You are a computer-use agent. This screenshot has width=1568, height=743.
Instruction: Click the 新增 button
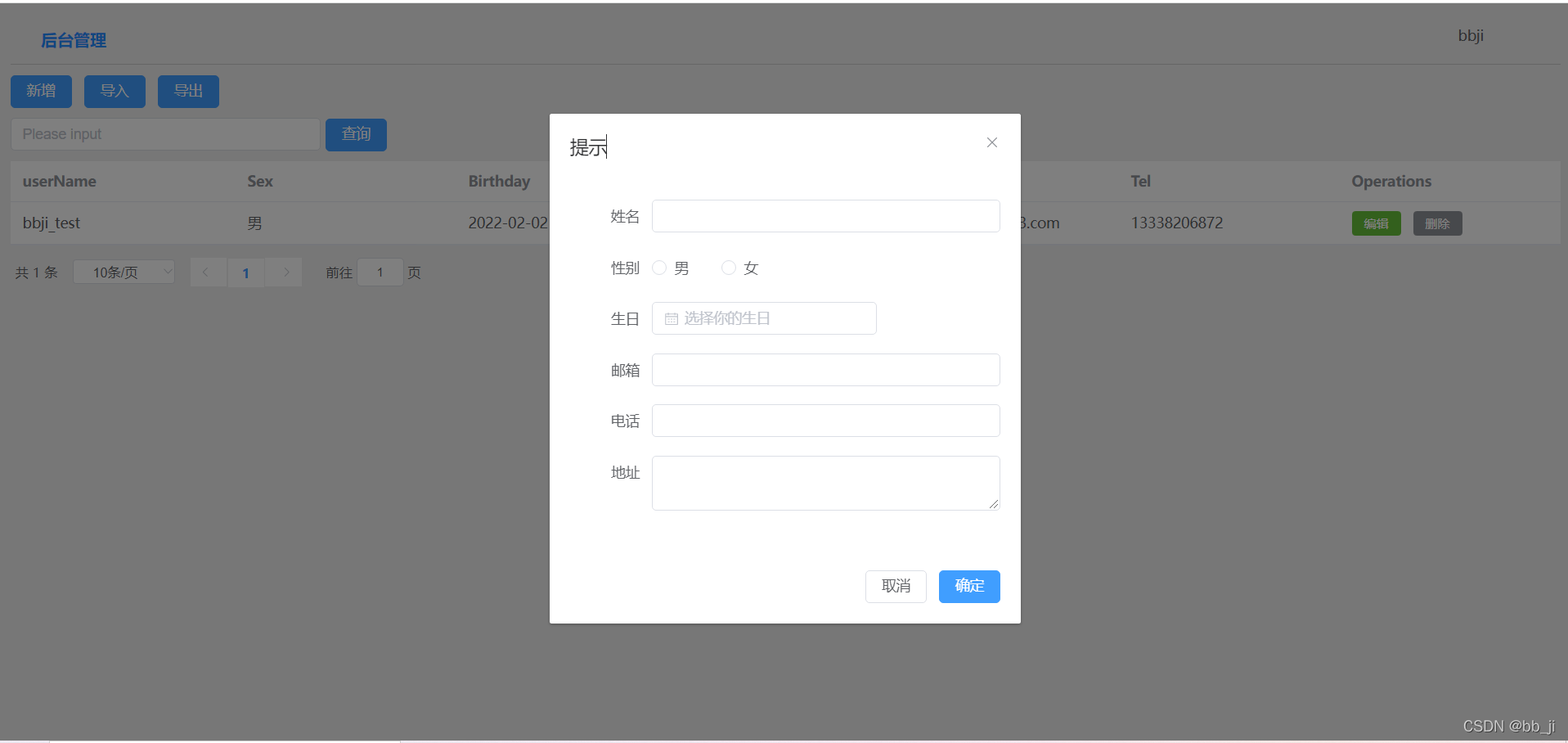[x=41, y=91]
